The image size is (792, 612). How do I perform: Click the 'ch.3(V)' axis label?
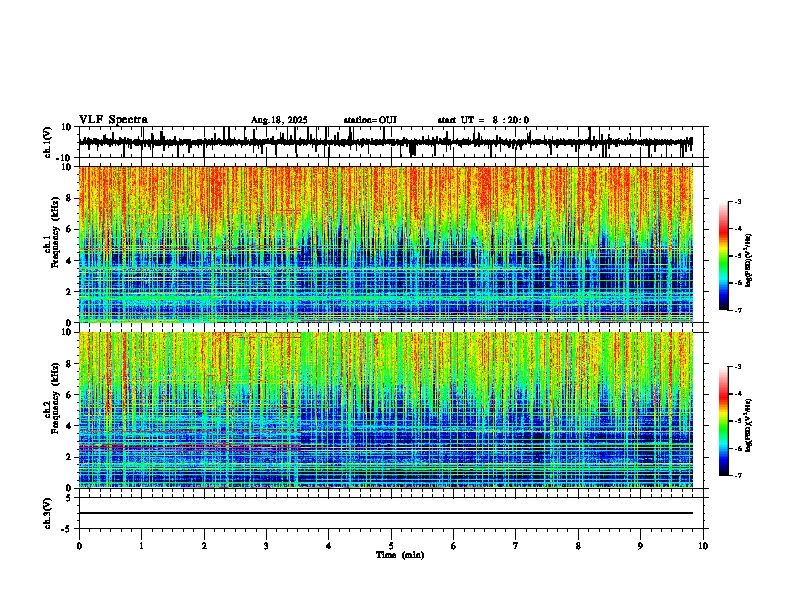tap(48, 513)
